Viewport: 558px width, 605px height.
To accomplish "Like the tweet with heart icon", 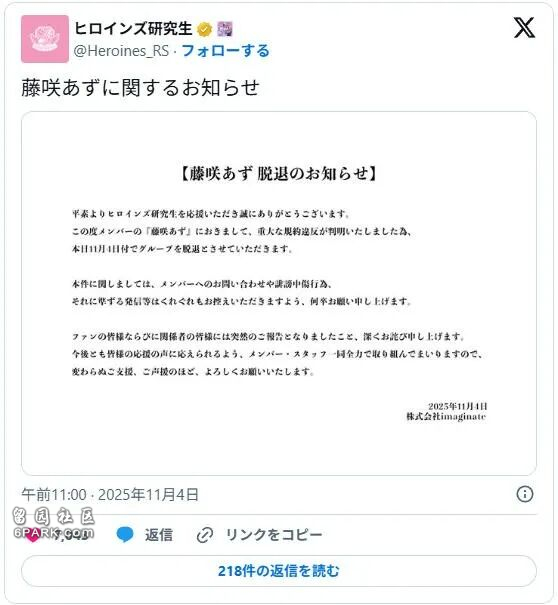I will pyautogui.click(x=32, y=535).
